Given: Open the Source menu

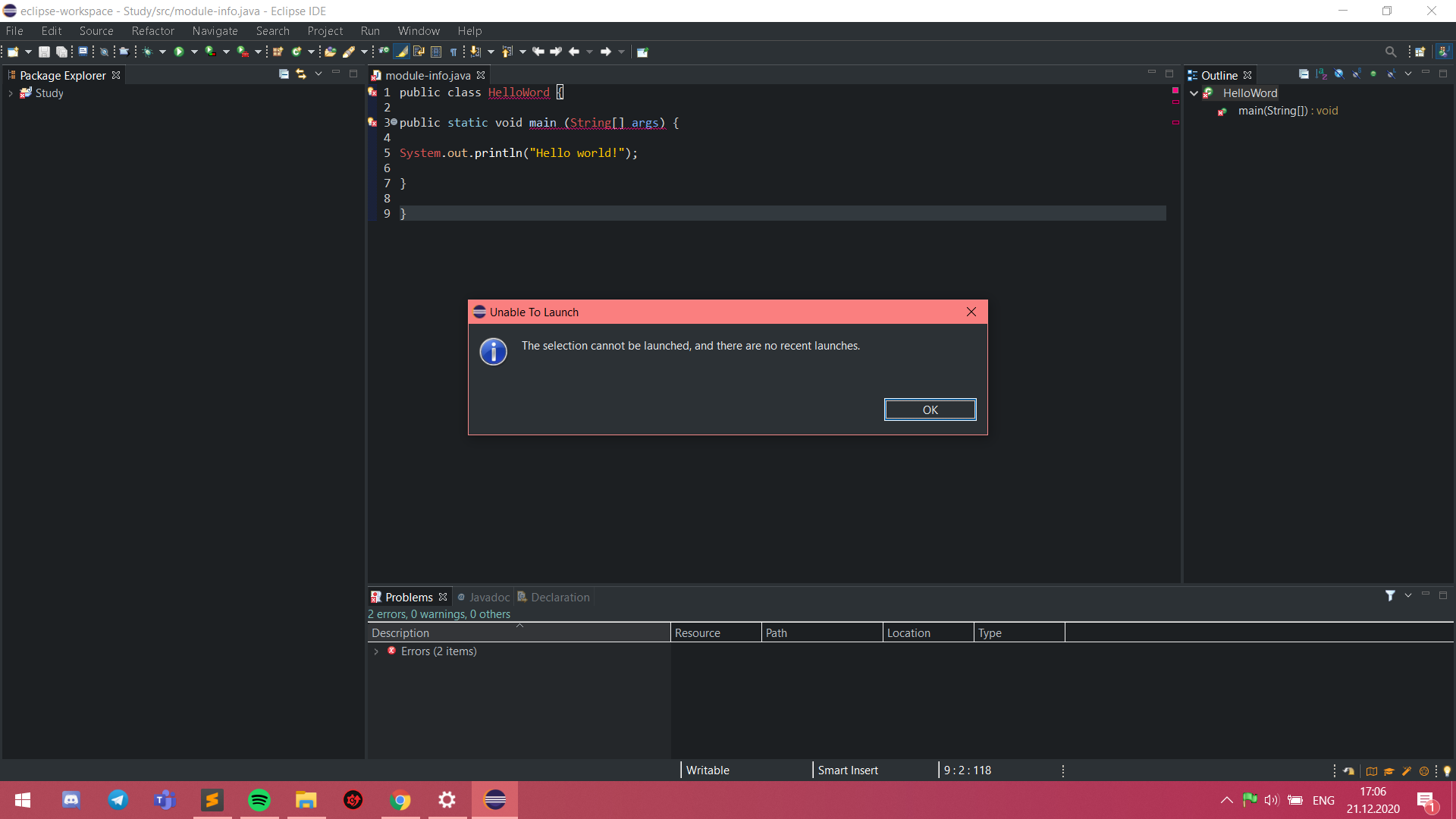Looking at the screenshot, I should click(x=96, y=31).
